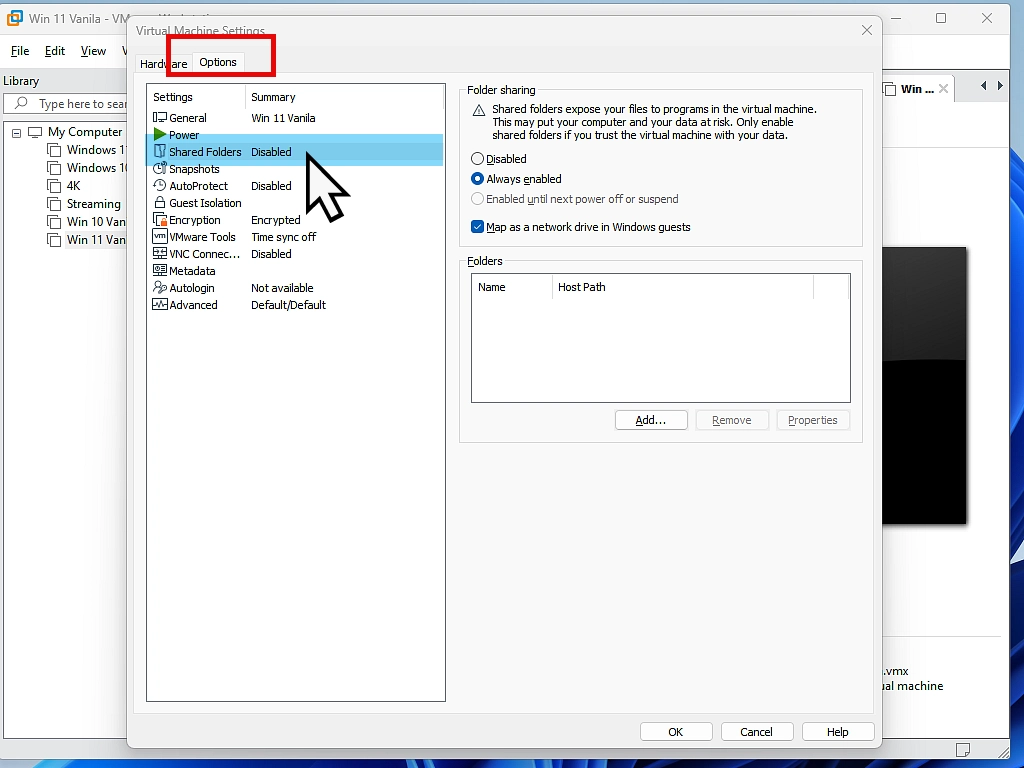Click the Encryption icon
This screenshot has height=768, width=1024.
(x=159, y=219)
